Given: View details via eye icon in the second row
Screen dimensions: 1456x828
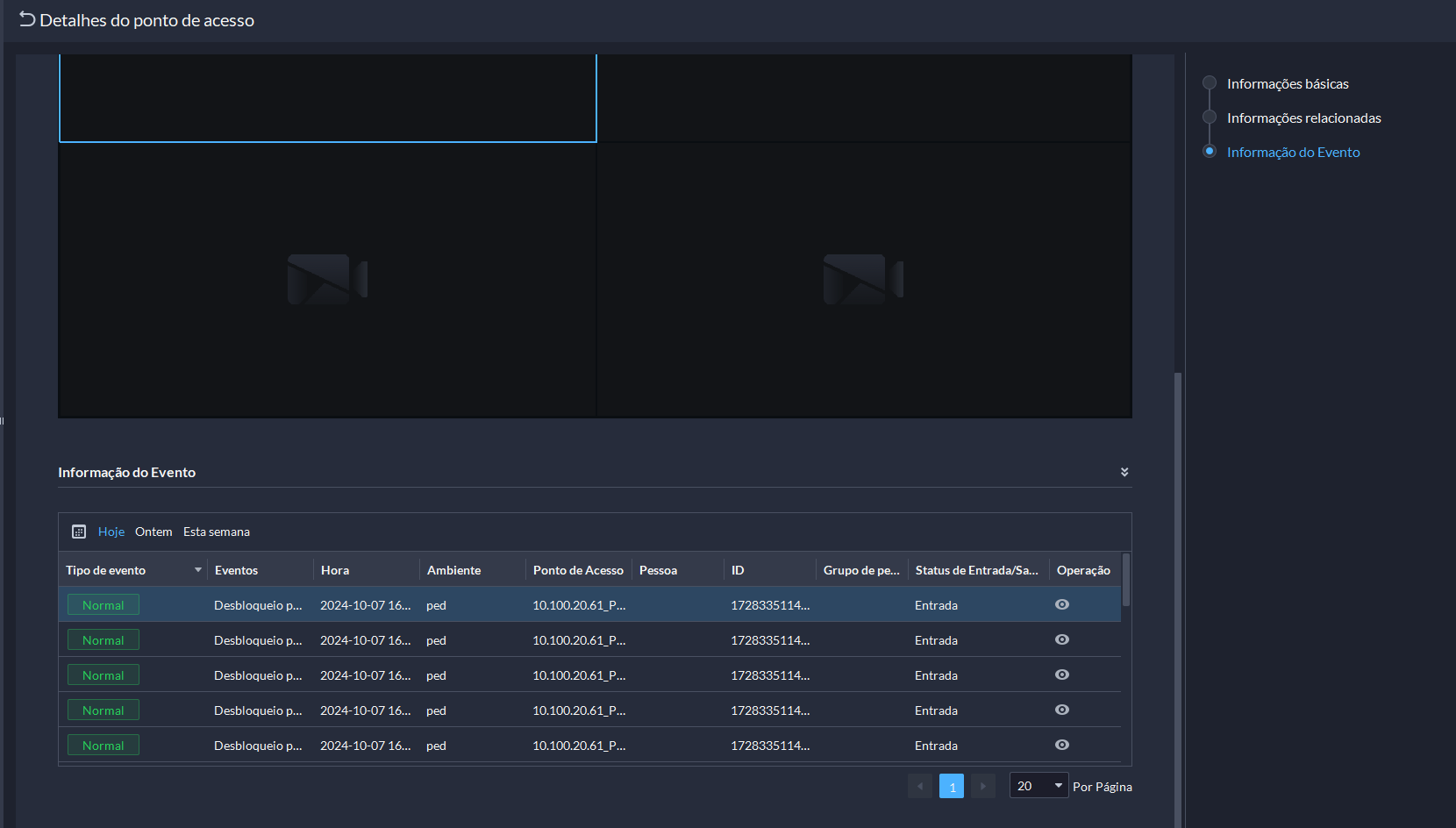Looking at the screenshot, I should pyautogui.click(x=1061, y=639).
